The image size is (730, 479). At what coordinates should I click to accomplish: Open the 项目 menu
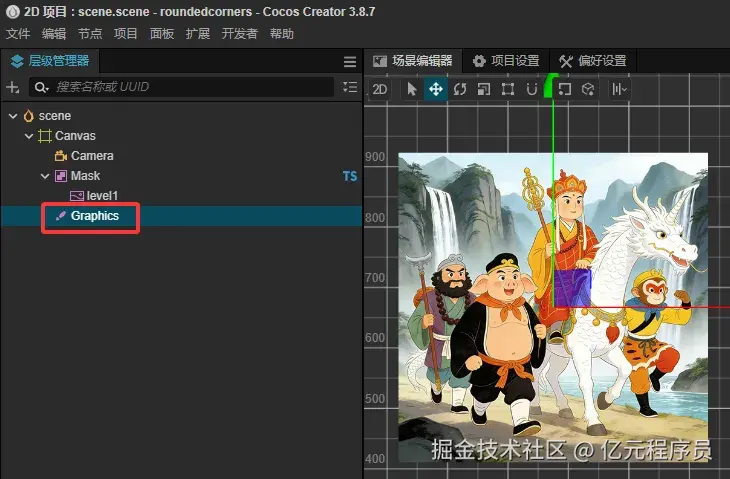126,34
